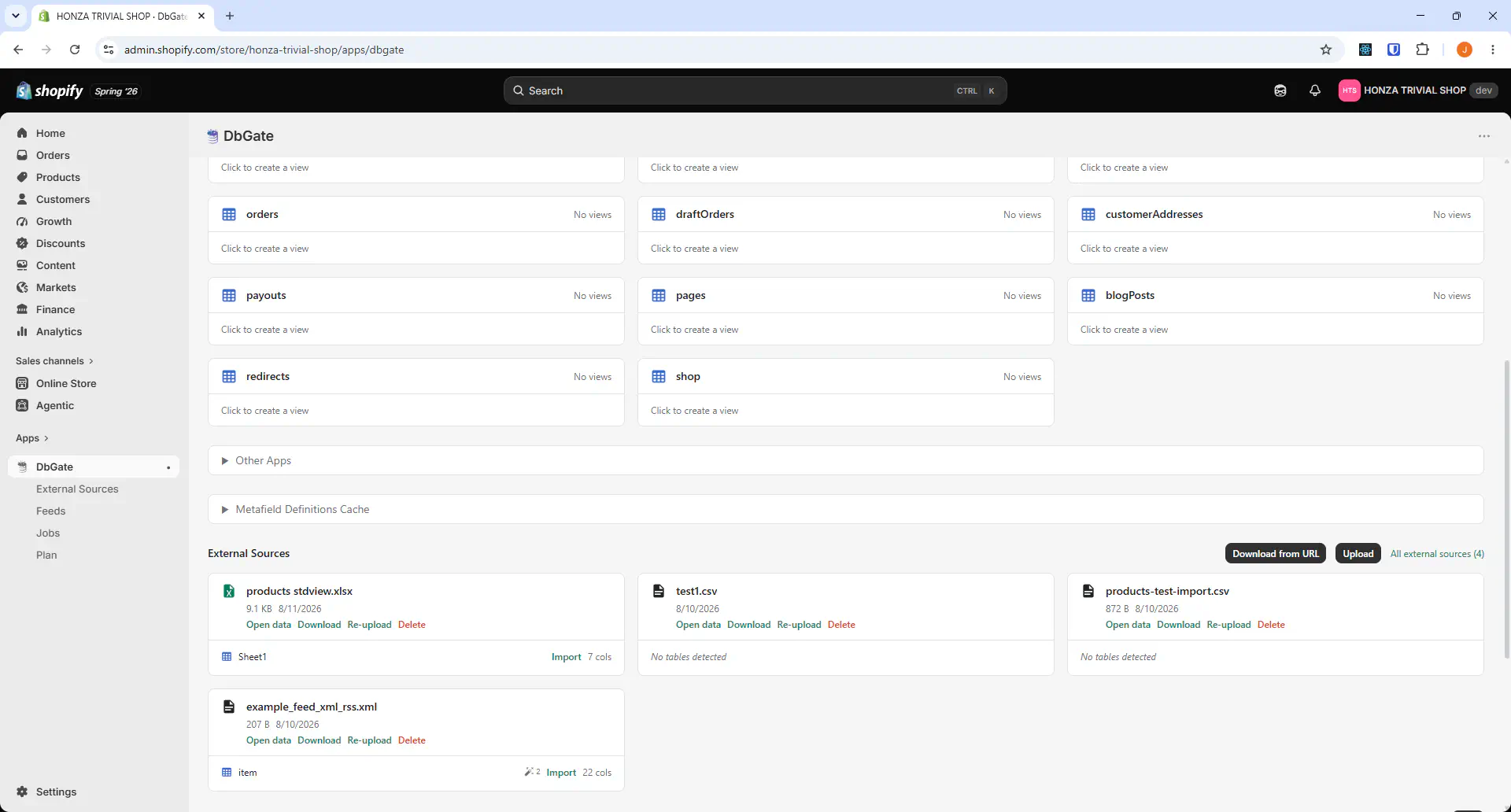This screenshot has width=1511, height=812.
Task: Download example_feed_xml_rss.xml
Action: (x=319, y=740)
